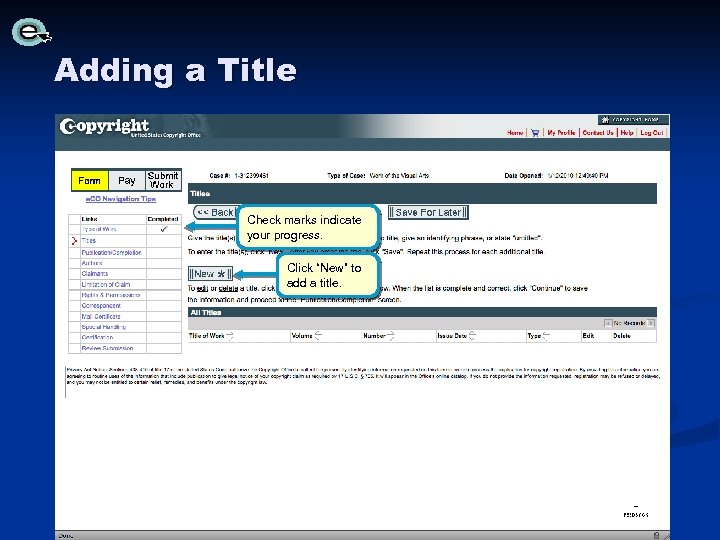Viewport: 720px width, 540px height.
Task: Open Correspondent sidebar link
Action: click(x=101, y=306)
